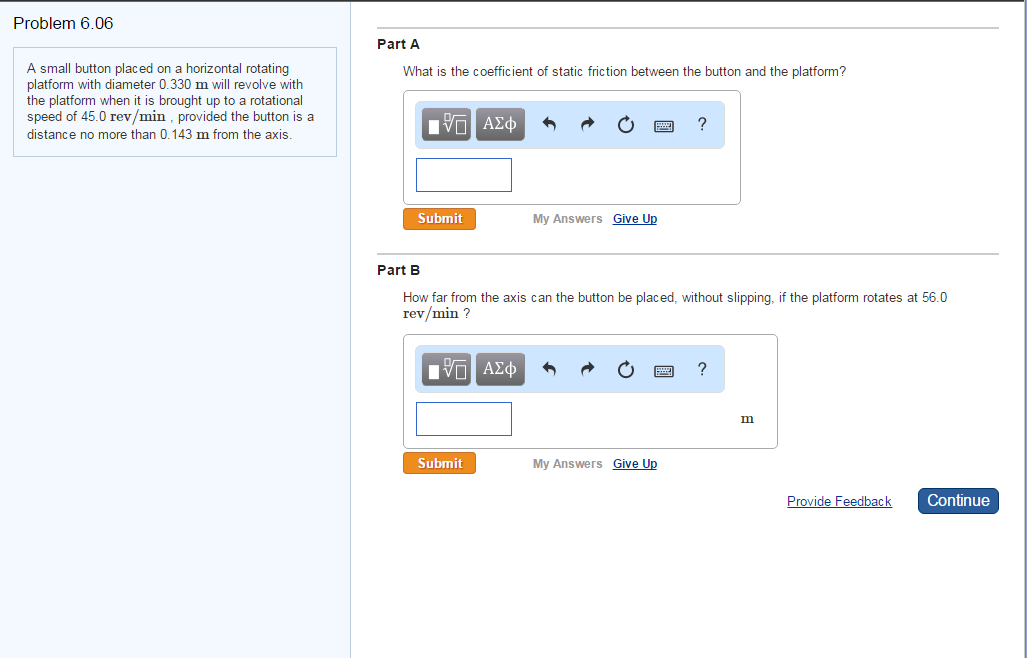Screen dimensions: 1027x658
Task: Click the Continue button
Action: pyautogui.click(x=957, y=500)
